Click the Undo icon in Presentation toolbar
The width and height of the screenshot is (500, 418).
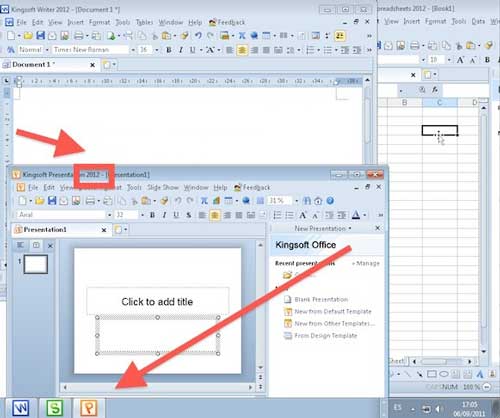(178, 201)
